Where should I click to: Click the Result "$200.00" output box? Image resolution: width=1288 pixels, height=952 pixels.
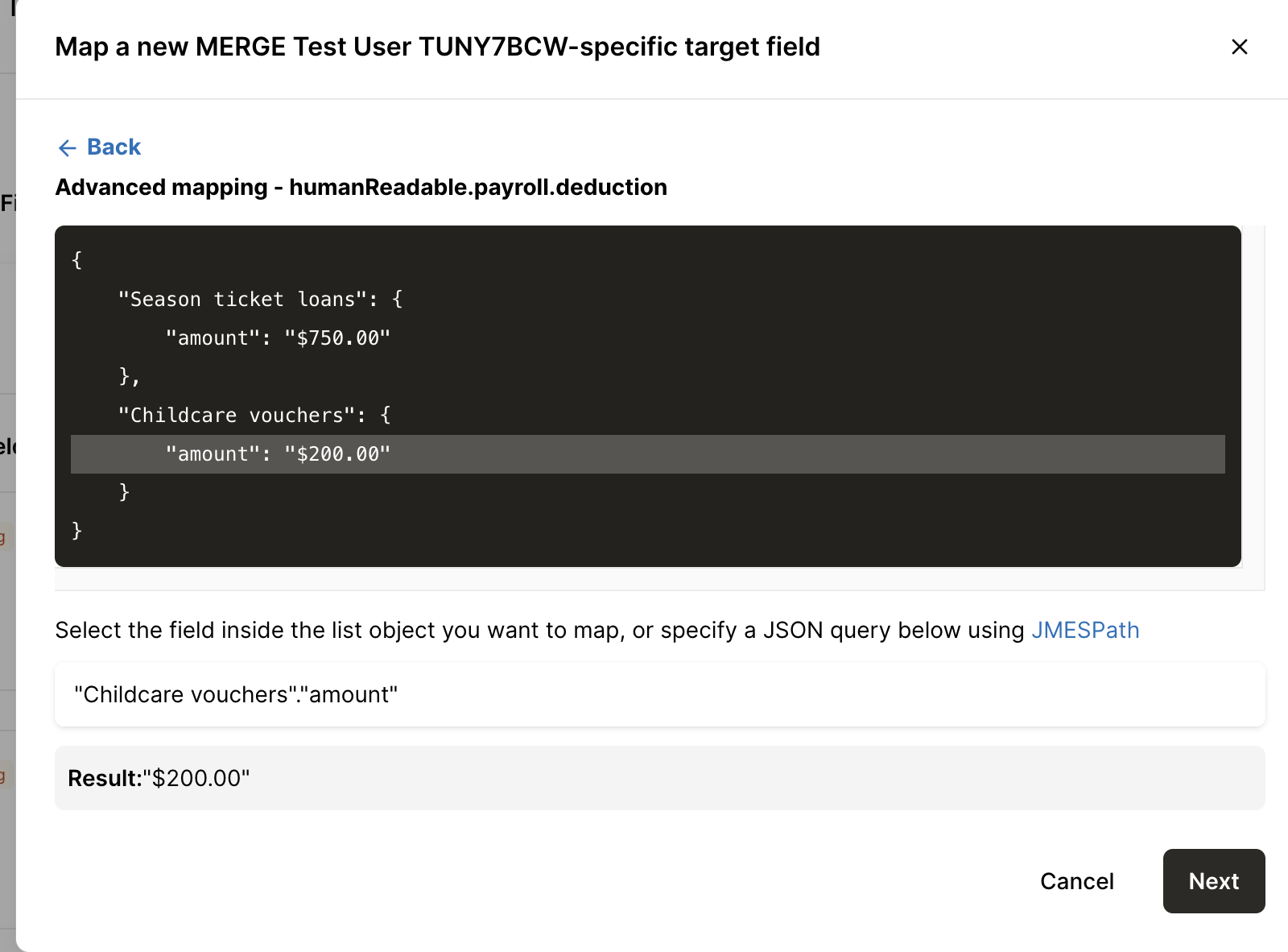tap(659, 778)
